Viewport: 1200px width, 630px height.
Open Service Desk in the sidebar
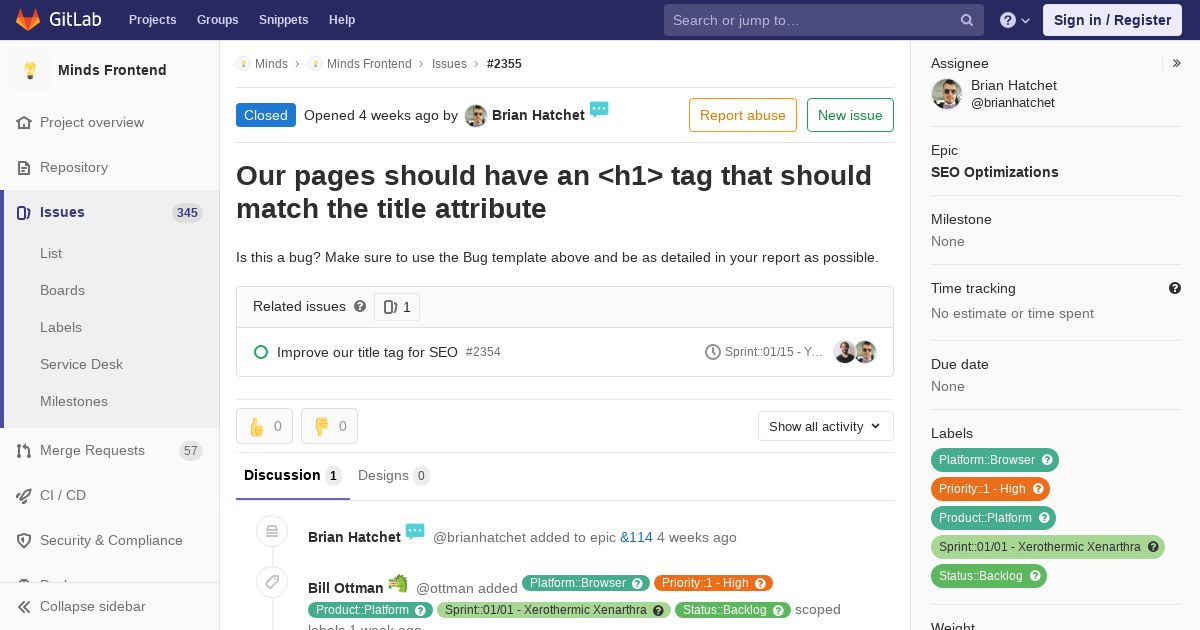point(81,364)
